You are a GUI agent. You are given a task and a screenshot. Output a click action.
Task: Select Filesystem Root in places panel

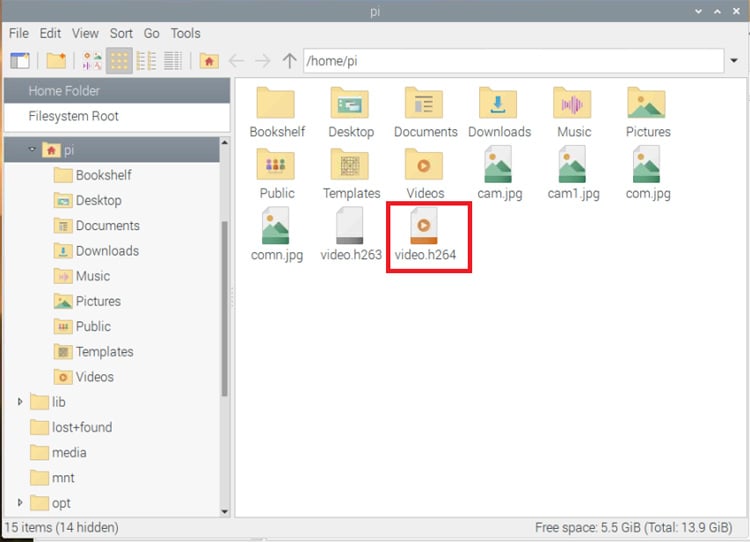pyautogui.click(x=73, y=116)
